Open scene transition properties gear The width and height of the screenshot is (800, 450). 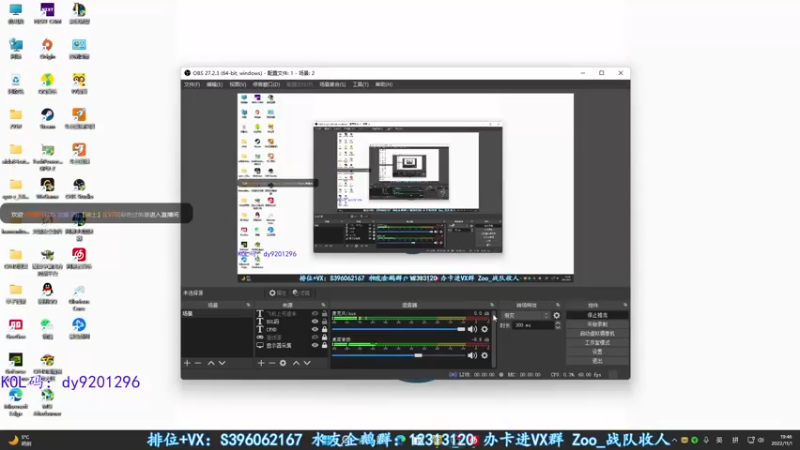(557, 315)
